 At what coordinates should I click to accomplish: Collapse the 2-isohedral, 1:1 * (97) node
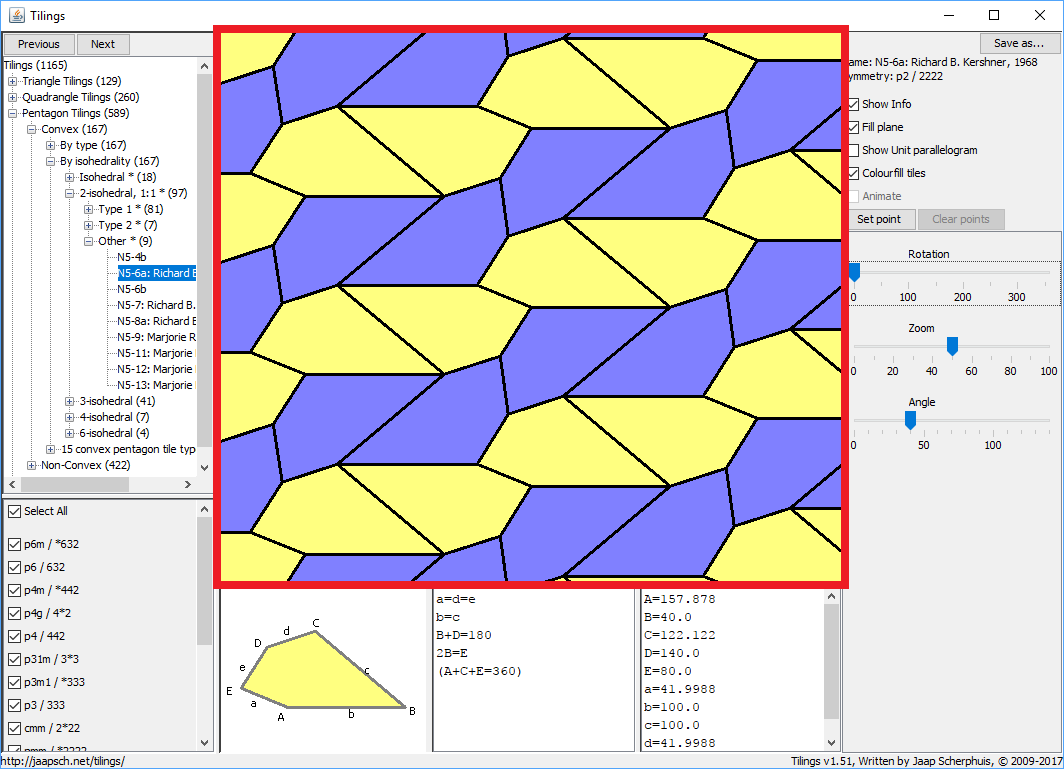(x=69, y=193)
